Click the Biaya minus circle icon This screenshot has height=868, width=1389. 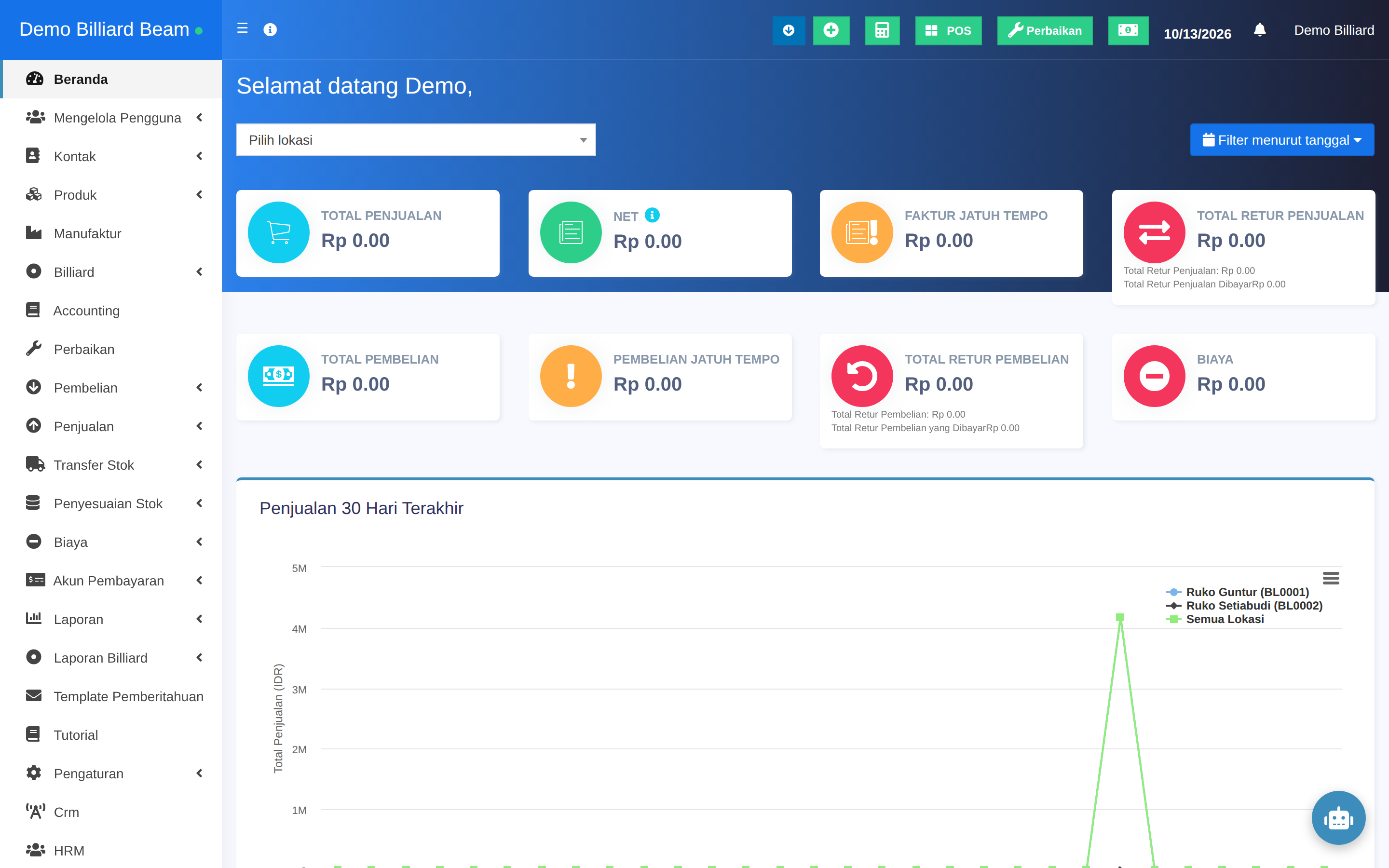click(x=1154, y=376)
